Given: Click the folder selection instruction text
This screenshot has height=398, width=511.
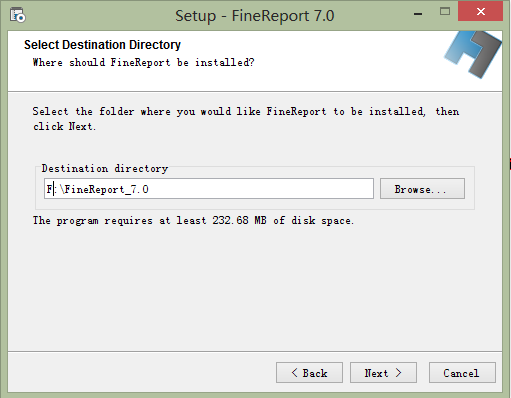Looking at the screenshot, I should [246, 119].
